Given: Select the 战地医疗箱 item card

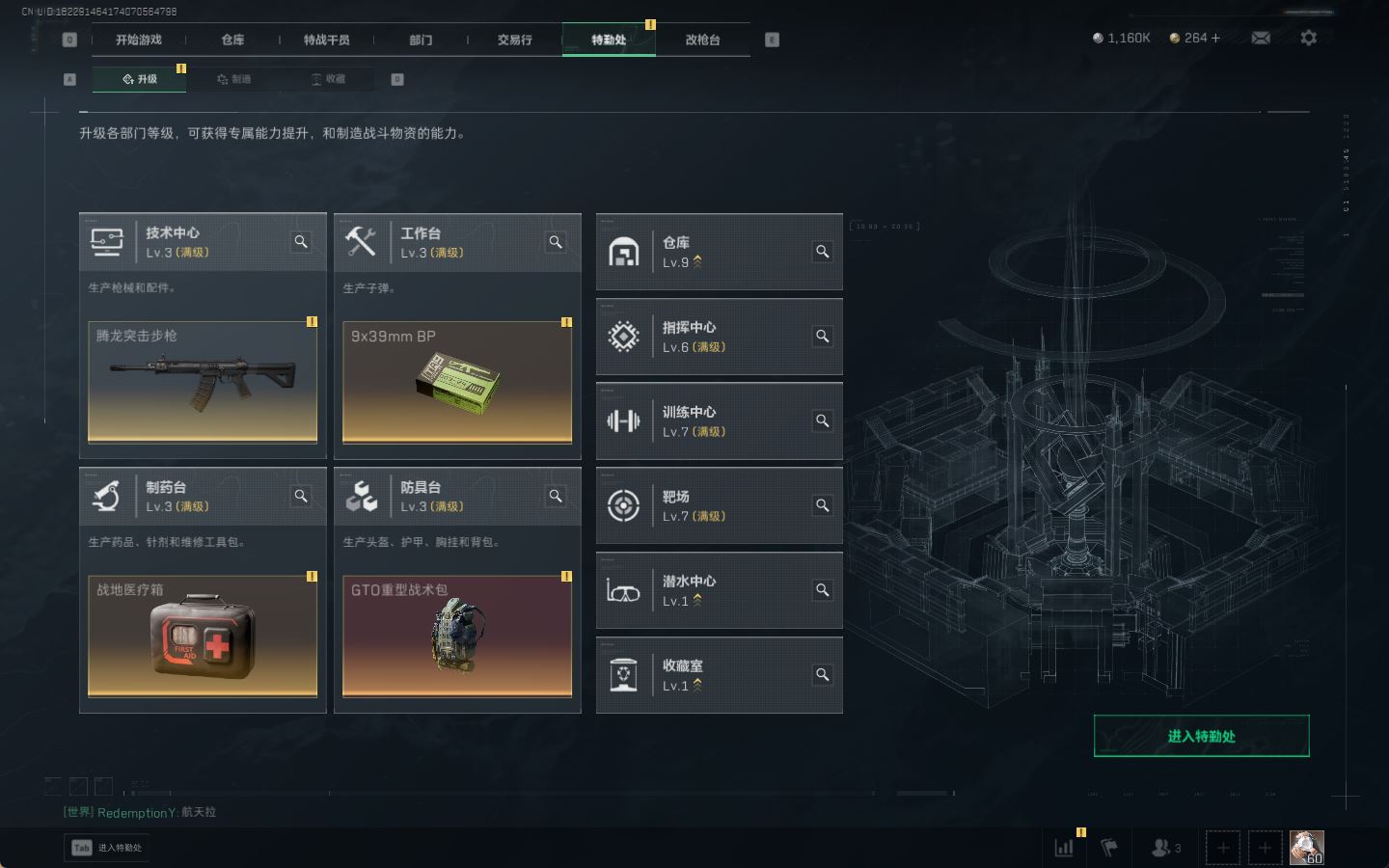Looking at the screenshot, I should tap(203, 636).
